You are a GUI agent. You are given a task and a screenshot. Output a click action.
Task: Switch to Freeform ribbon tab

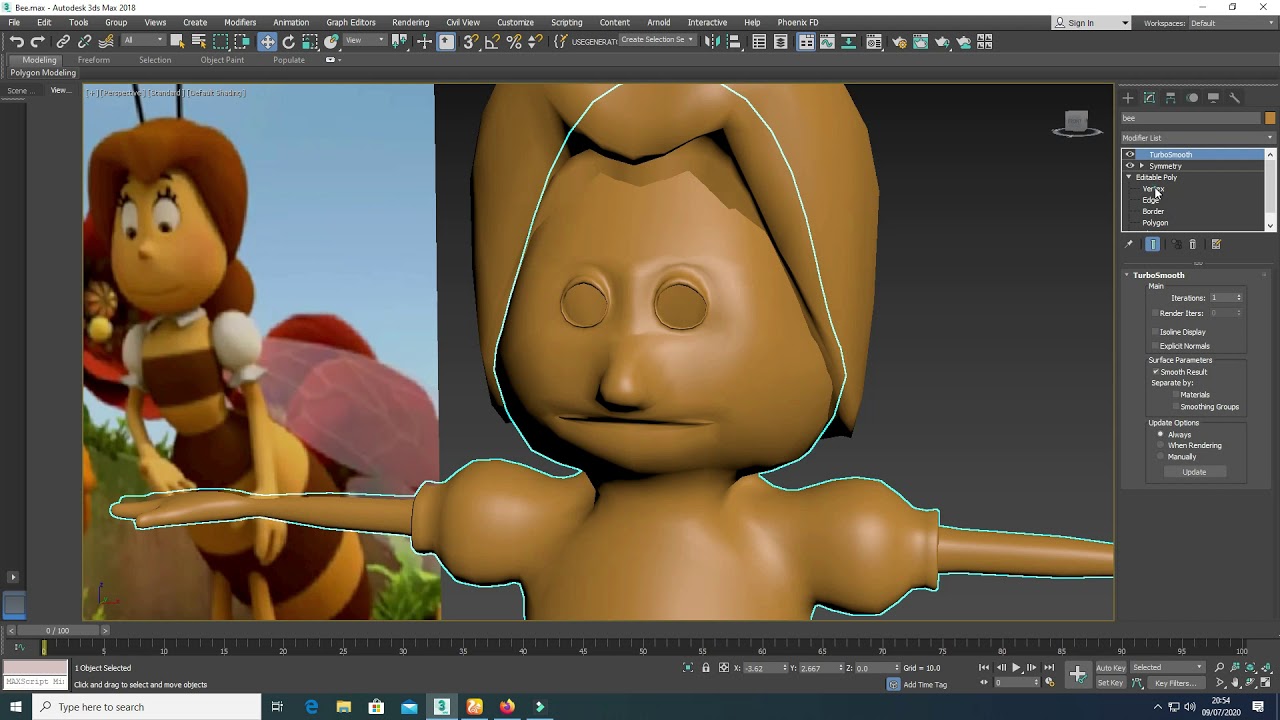click(x=94, y=60)
